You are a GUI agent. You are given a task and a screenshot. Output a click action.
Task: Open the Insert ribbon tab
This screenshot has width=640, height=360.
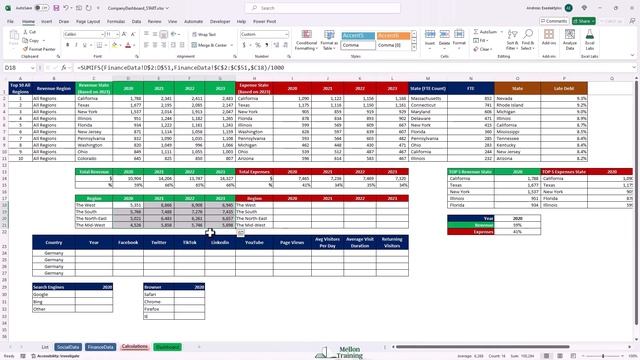(46, 21)
